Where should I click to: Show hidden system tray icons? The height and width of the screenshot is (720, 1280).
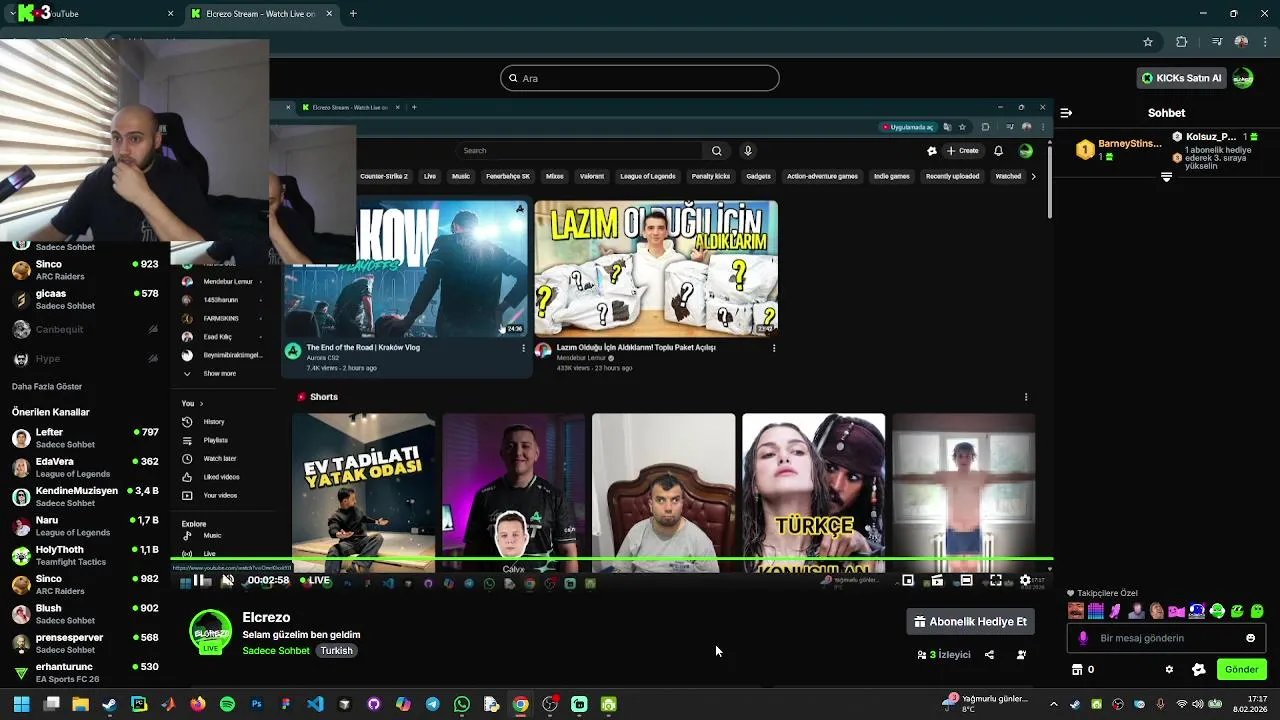(1055, 704)
